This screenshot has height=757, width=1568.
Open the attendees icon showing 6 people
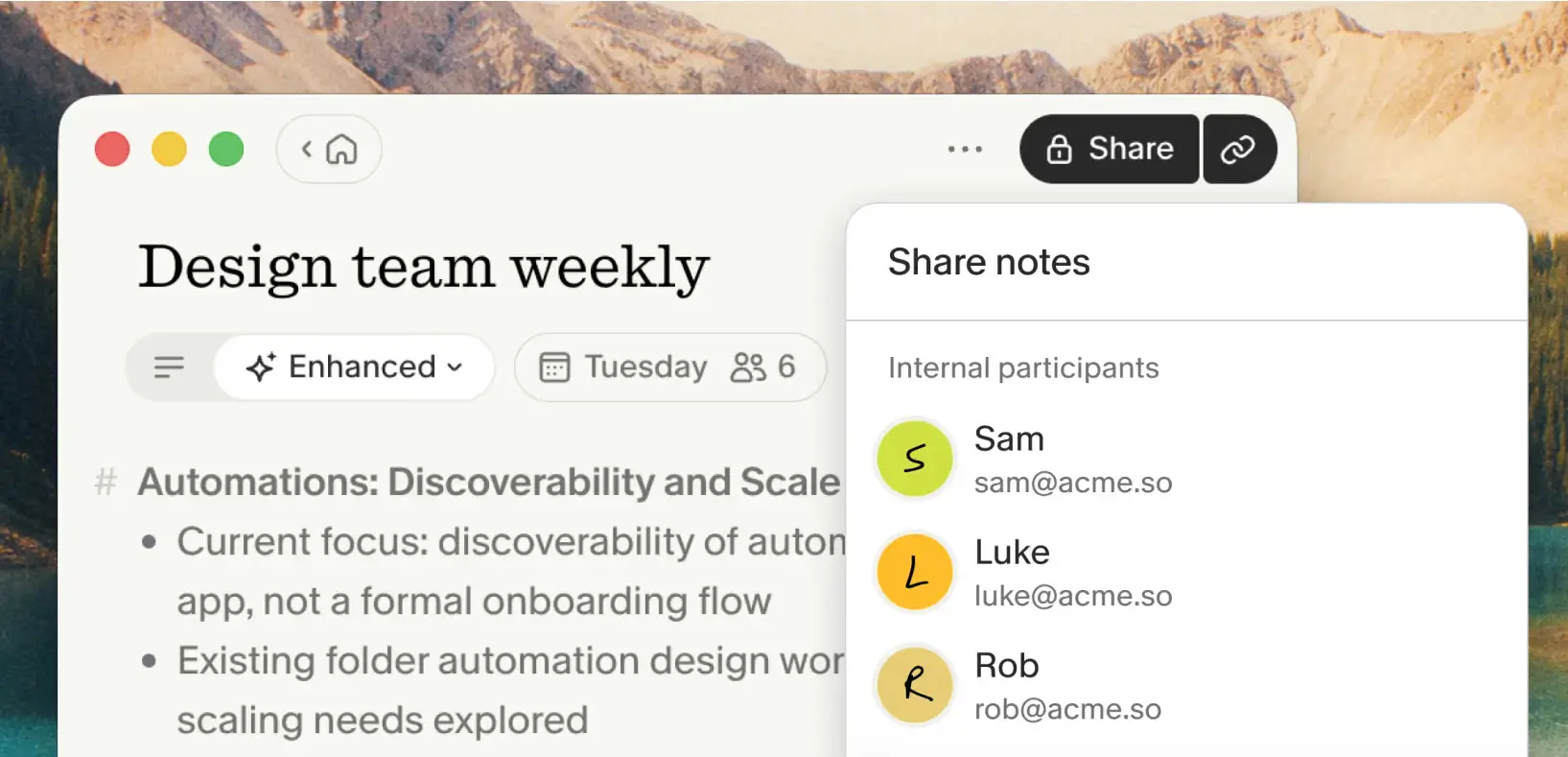pos(748,367)
